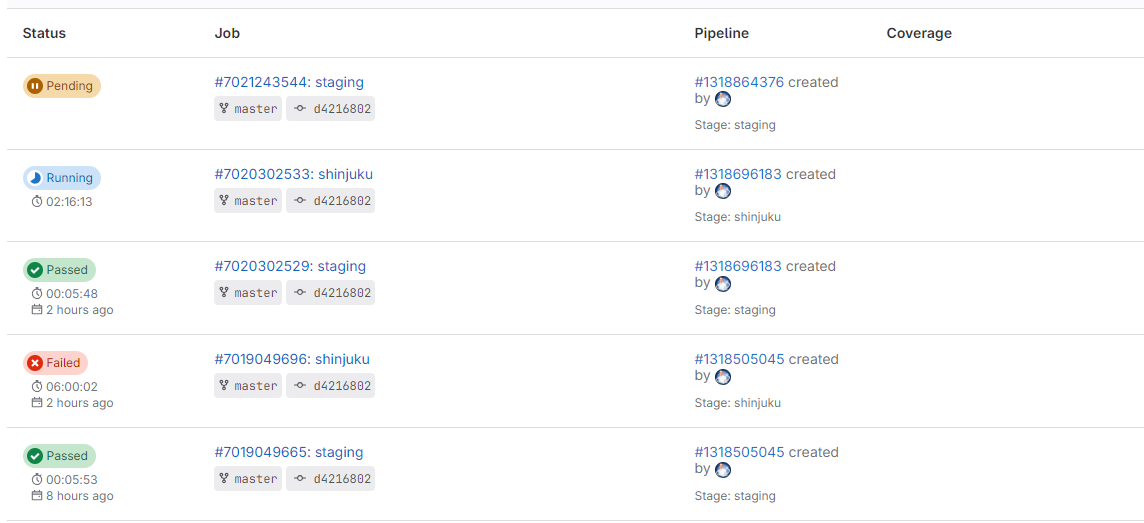Click Passed badge for job 7019049665
The image size is (1144, 523).
pos(59,456)
